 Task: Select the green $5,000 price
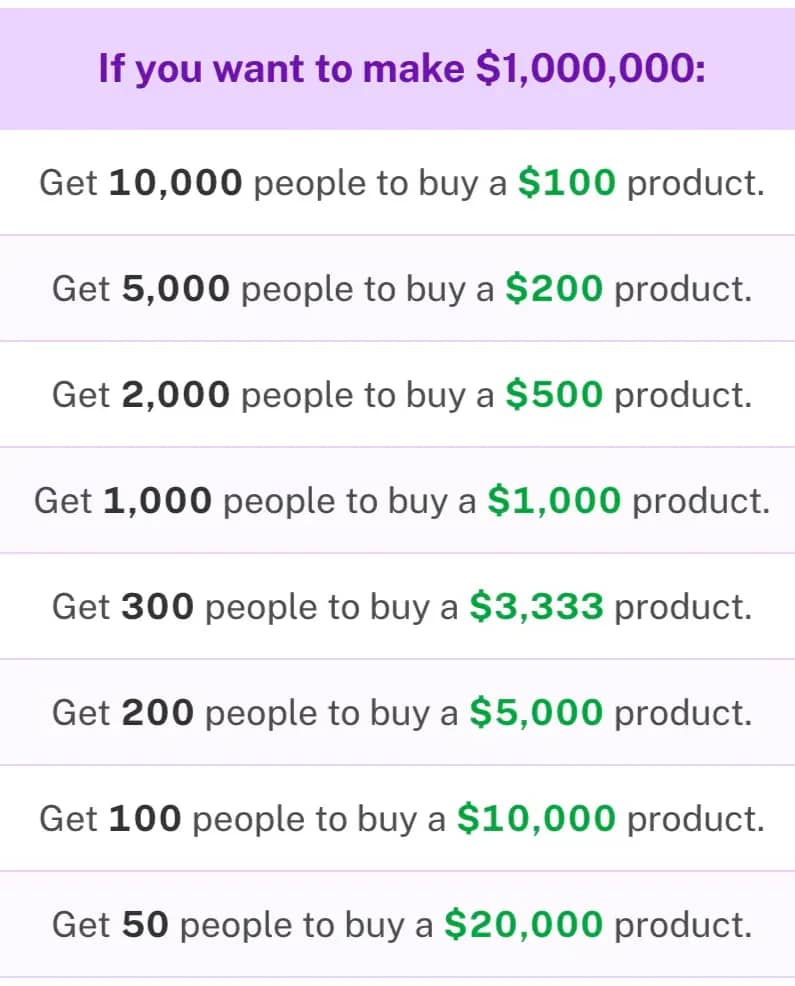[536, 713]
